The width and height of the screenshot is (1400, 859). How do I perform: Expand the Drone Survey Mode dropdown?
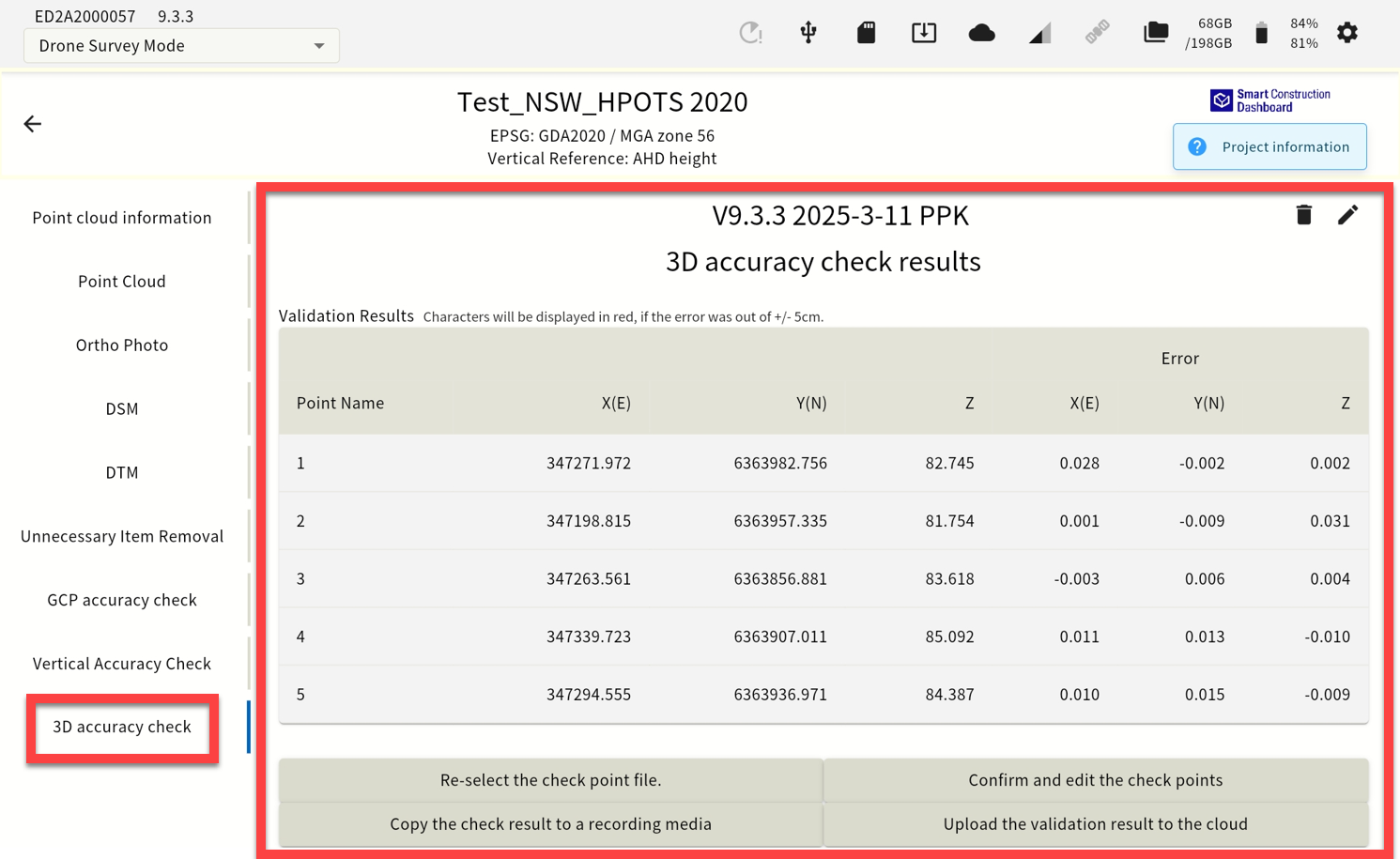coord(181,46)
